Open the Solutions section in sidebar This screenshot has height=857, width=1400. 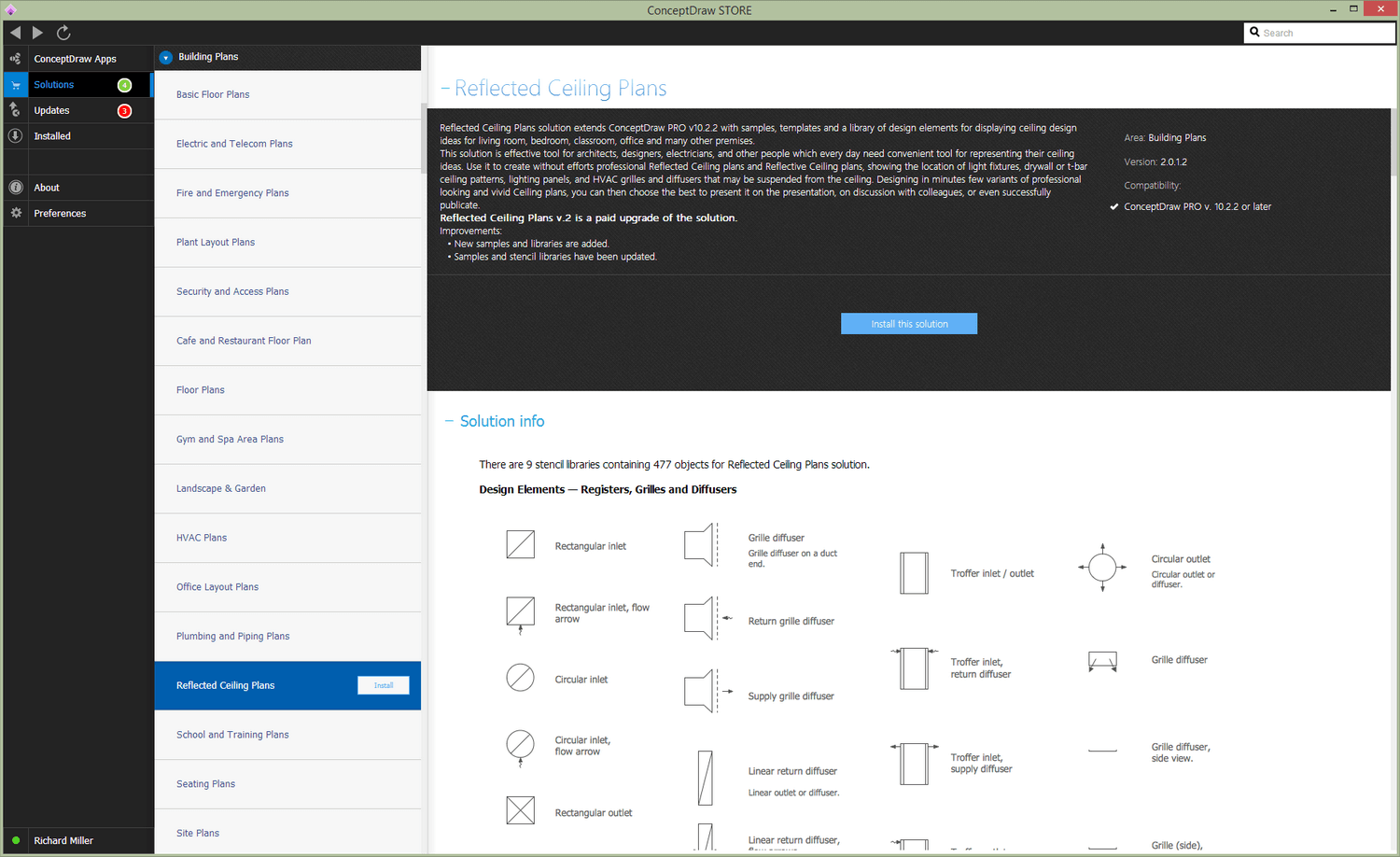click(54, 85)
